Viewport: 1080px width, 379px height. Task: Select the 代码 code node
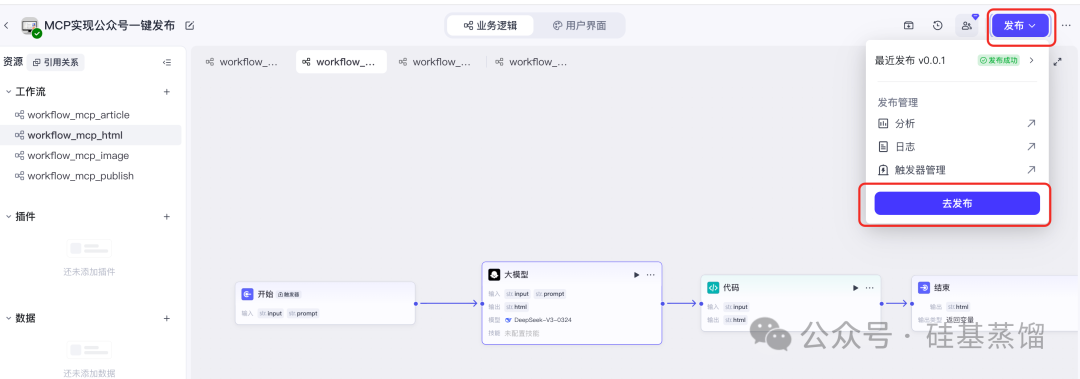click(x=791, y=303)
